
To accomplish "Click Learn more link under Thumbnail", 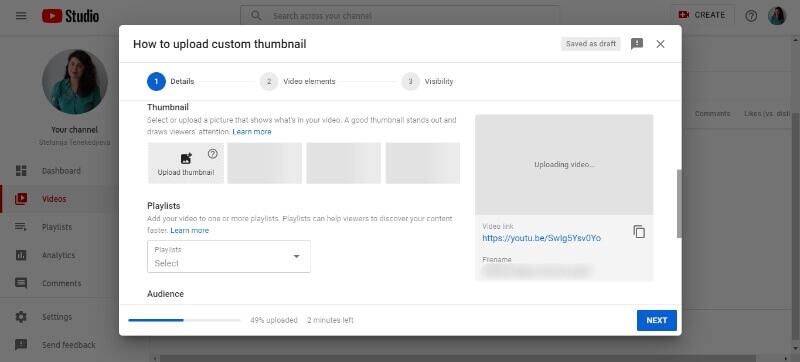I will [x=252, y=132].
